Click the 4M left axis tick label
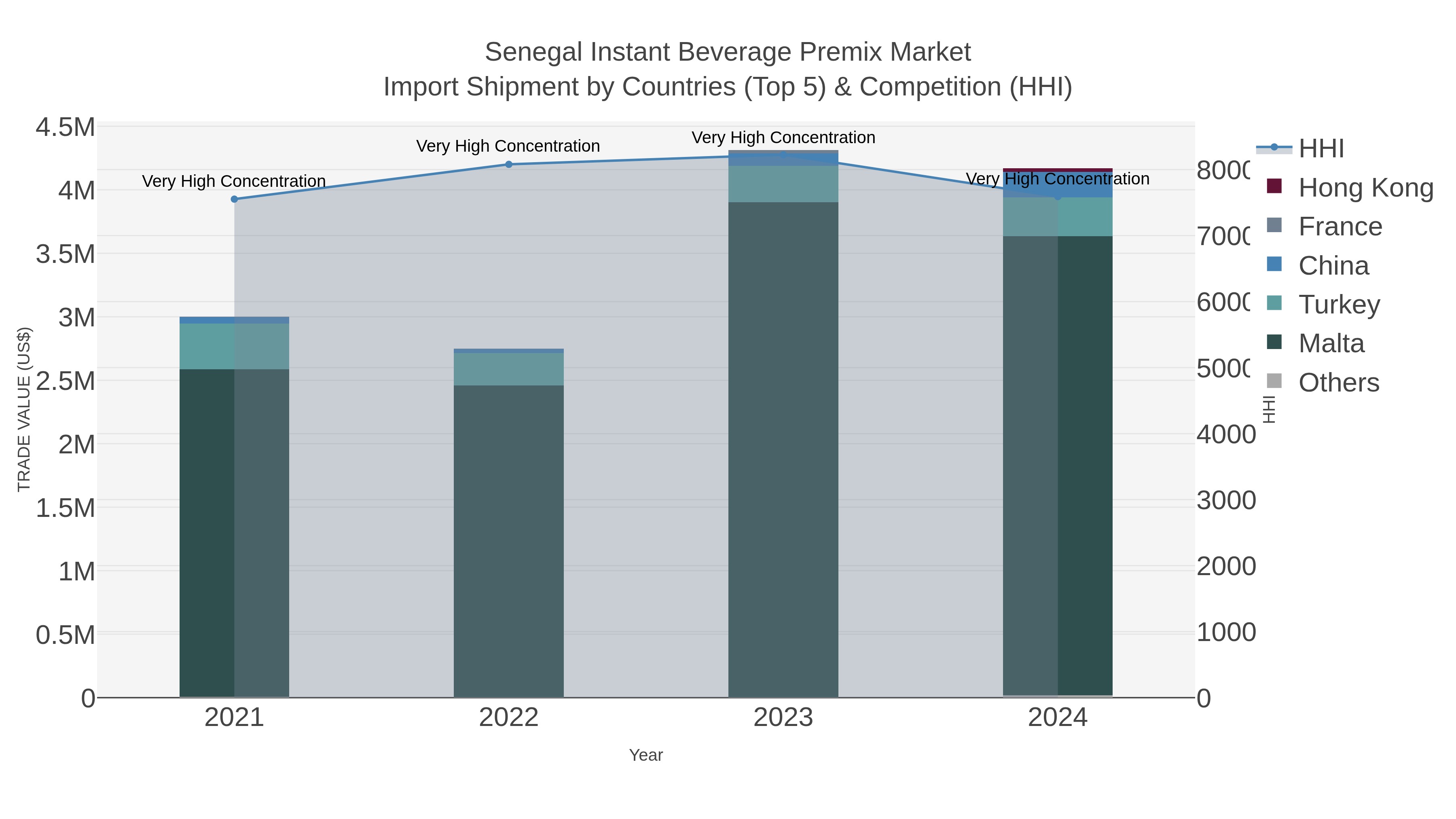Screen dimensions: 1456x819 point(77,190)
